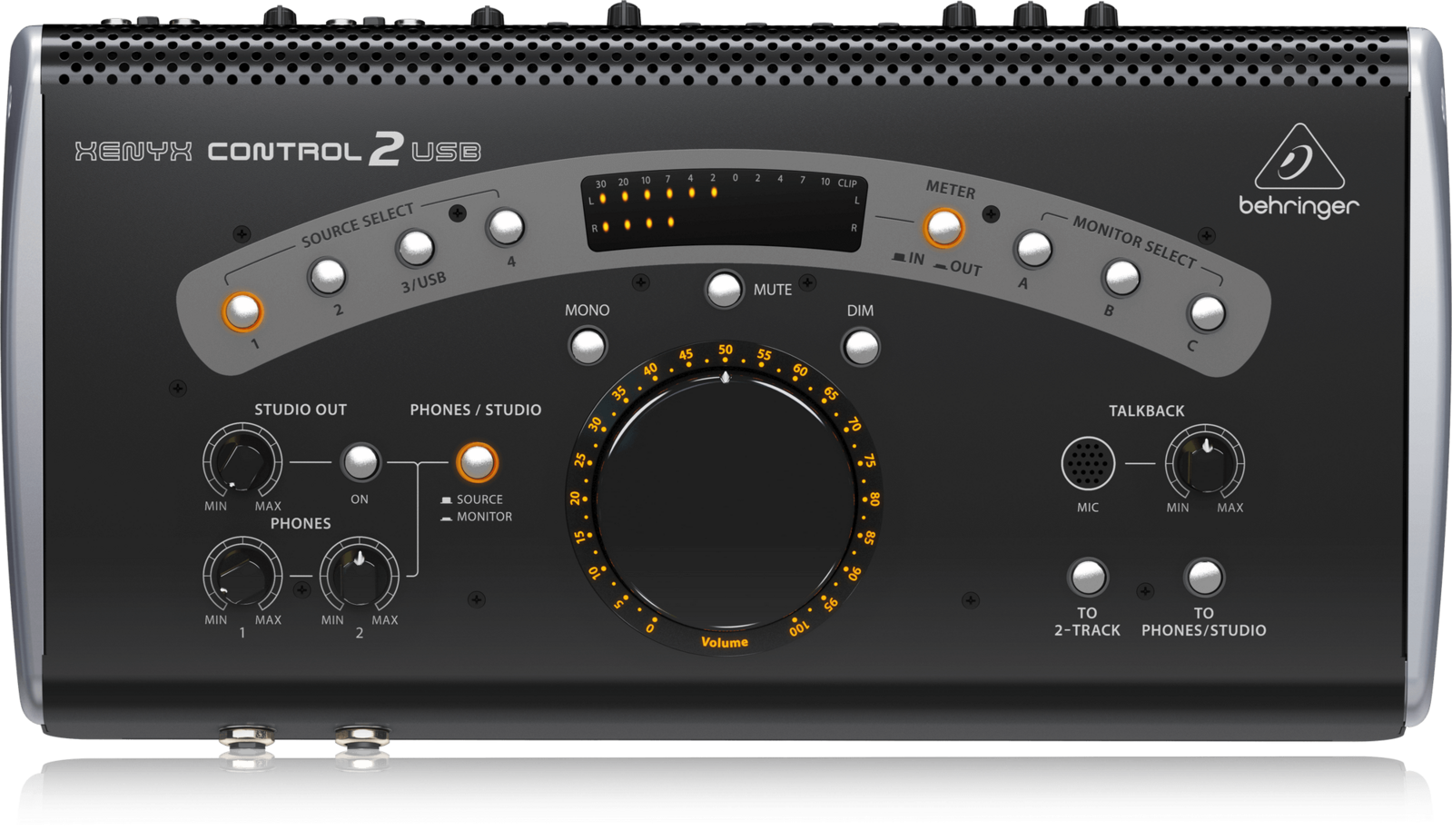Push the TO 2-TRACK talkback button
Screen dimensions: 1452x840
(1088, 577)
